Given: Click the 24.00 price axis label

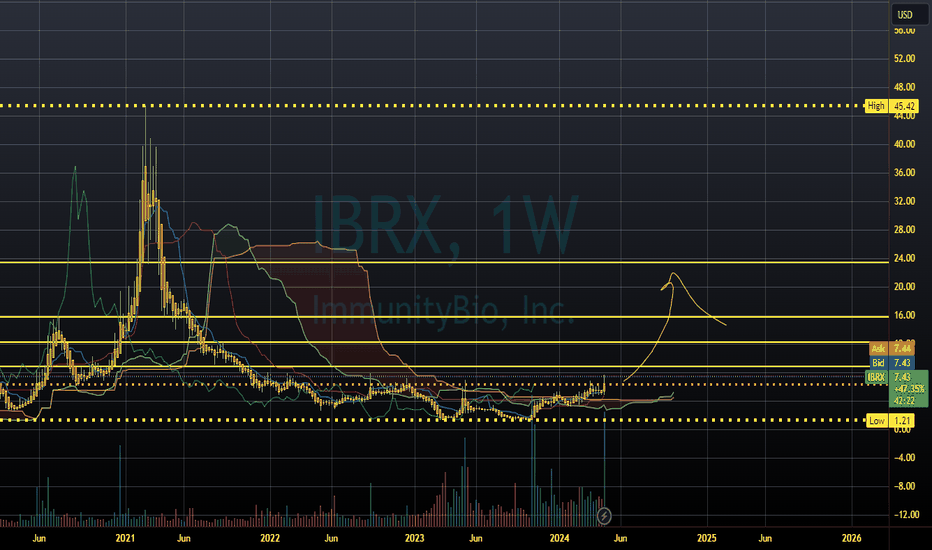Looking at the screenshot, I should 904,258.
